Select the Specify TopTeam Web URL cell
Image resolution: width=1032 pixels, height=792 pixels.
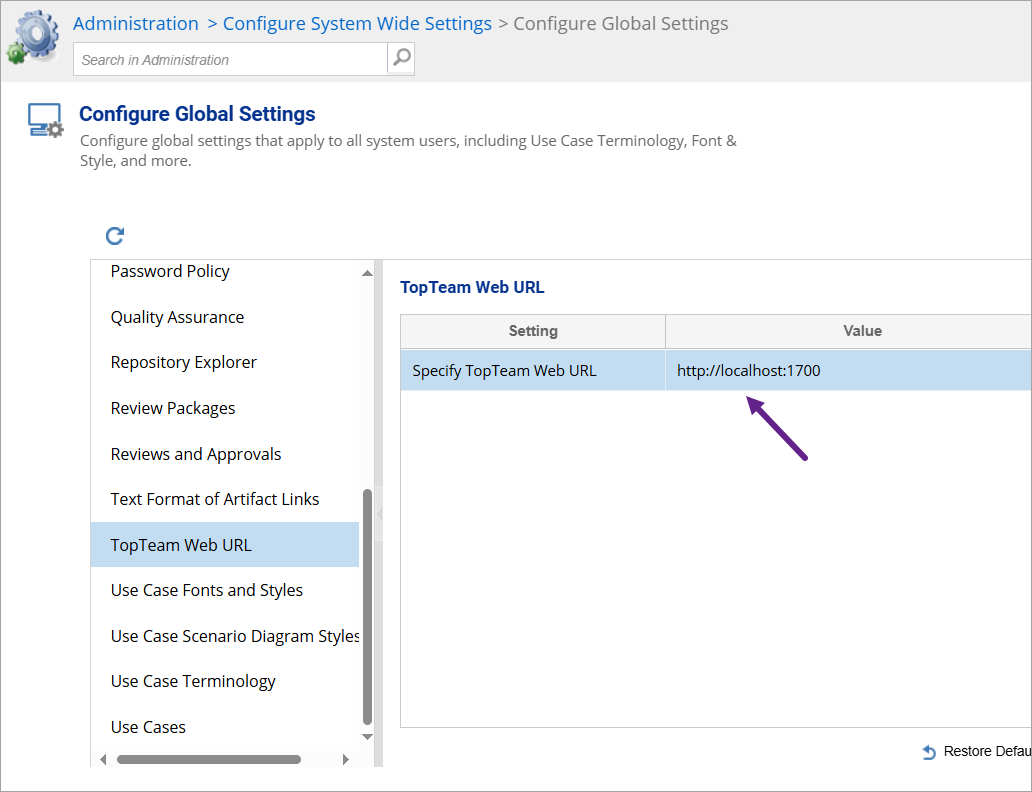[x=533, y=371]
